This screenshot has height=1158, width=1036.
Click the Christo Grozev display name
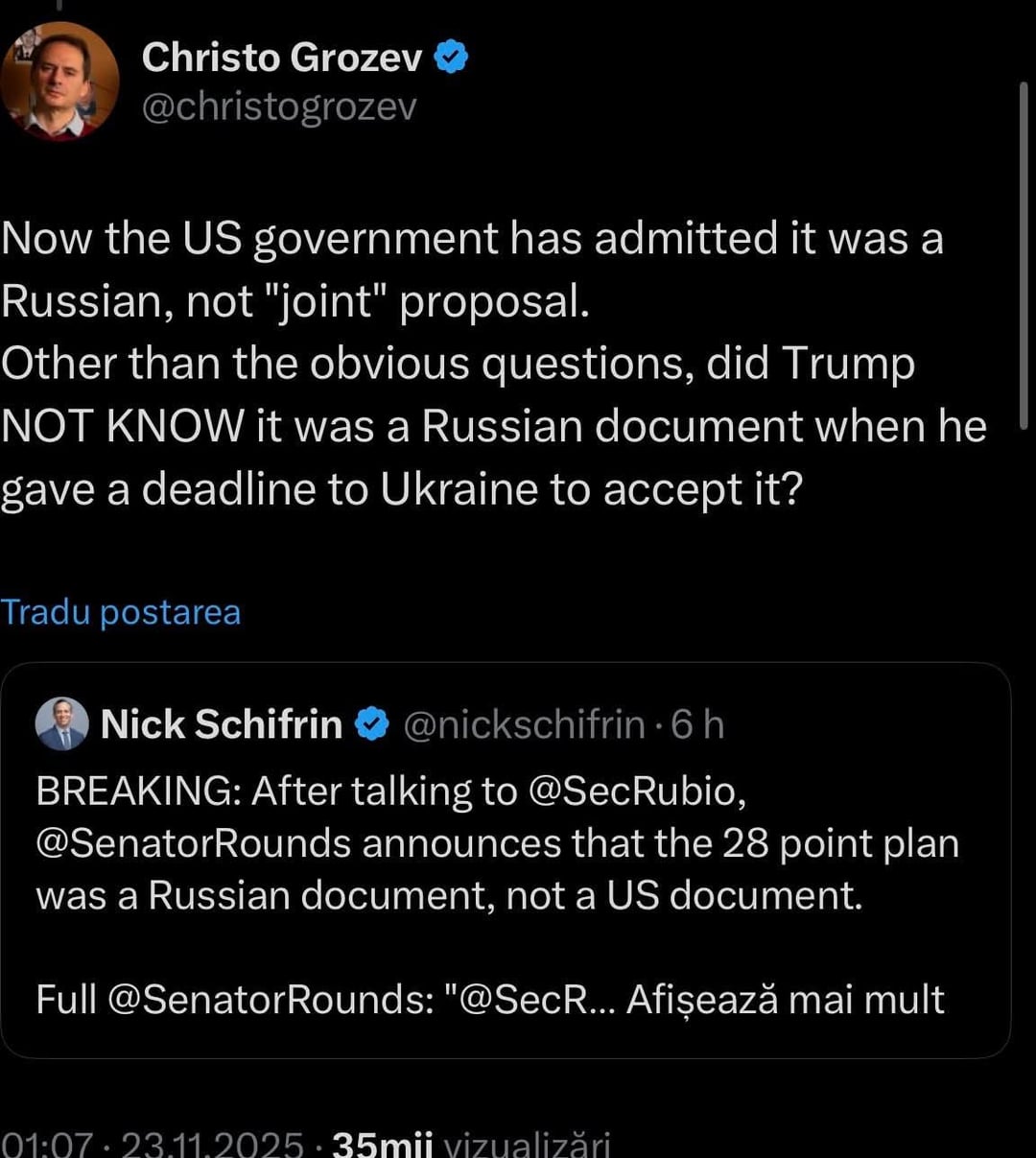coord(282,59)
